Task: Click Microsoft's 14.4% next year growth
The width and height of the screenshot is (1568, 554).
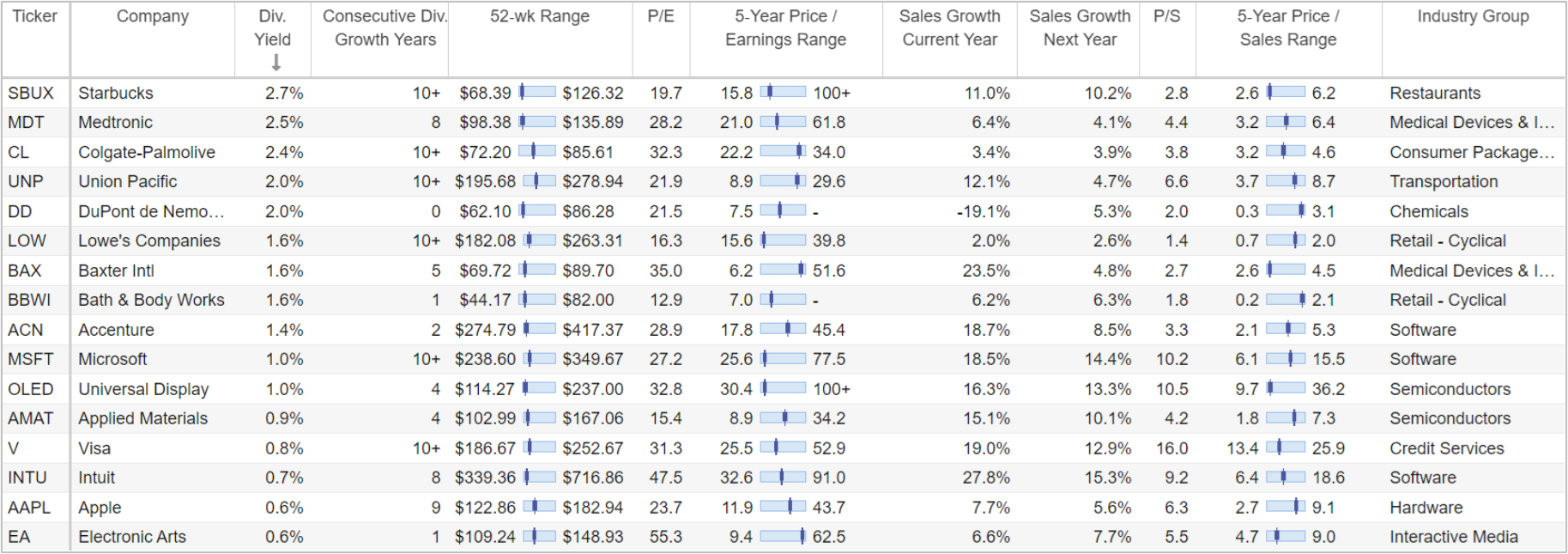Action: (x=1108, y=359)
